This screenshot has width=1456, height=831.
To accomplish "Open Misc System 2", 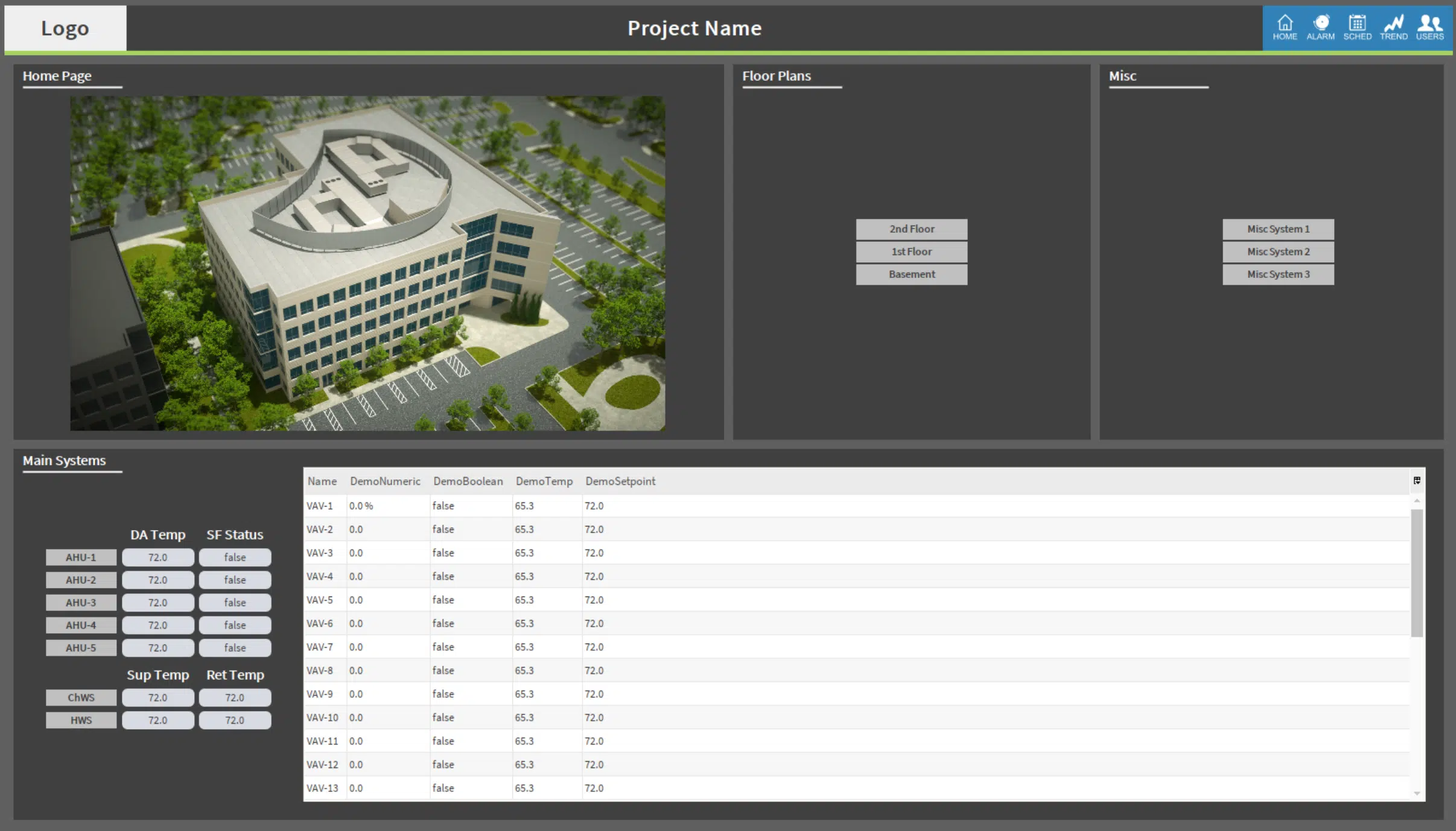I will 1278,251.
